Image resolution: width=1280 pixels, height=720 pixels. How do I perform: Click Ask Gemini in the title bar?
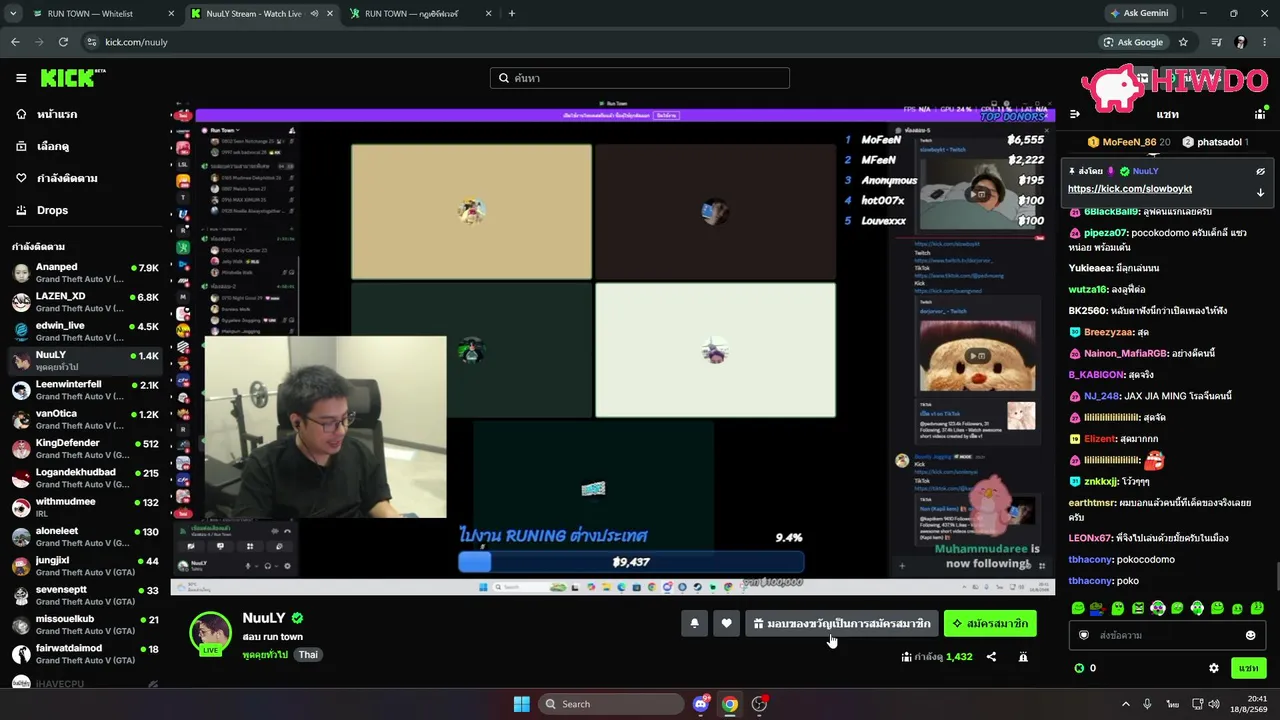point(1138,14)
